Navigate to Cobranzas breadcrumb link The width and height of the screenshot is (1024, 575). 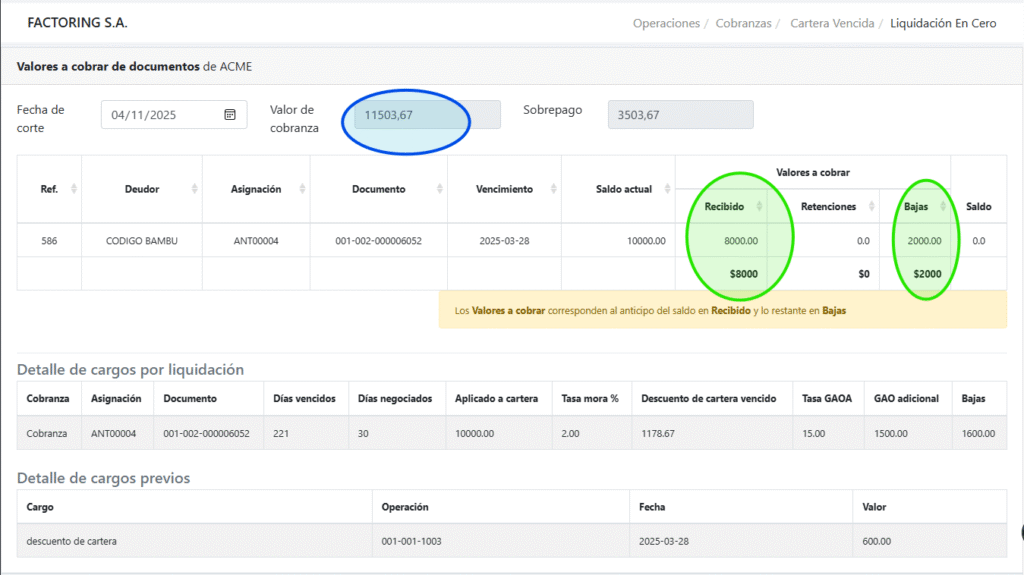743,23
